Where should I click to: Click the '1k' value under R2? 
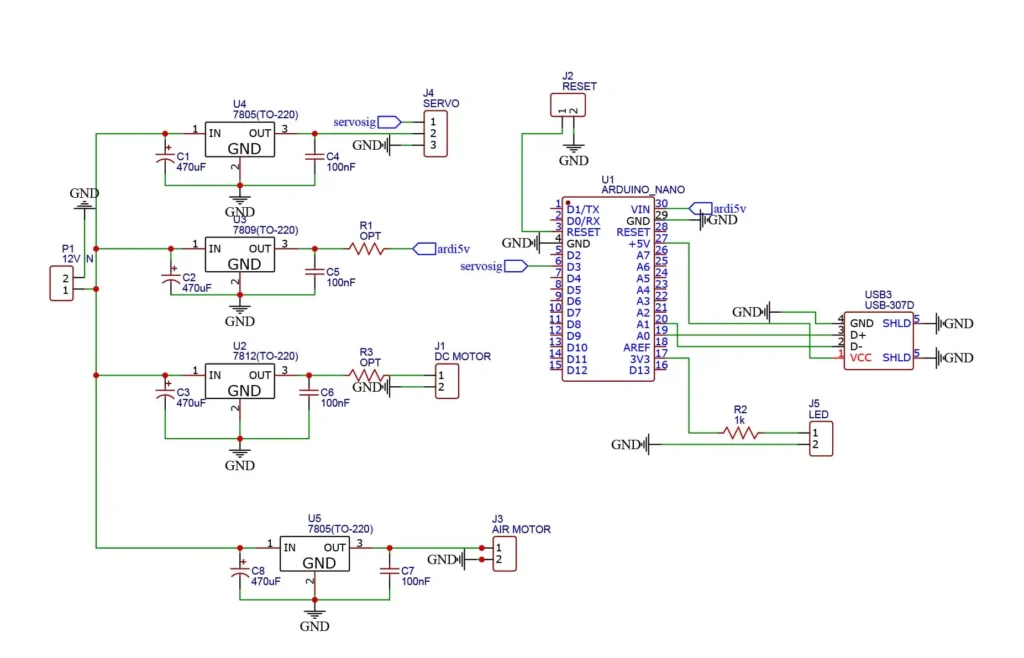[x=739, y=420]
